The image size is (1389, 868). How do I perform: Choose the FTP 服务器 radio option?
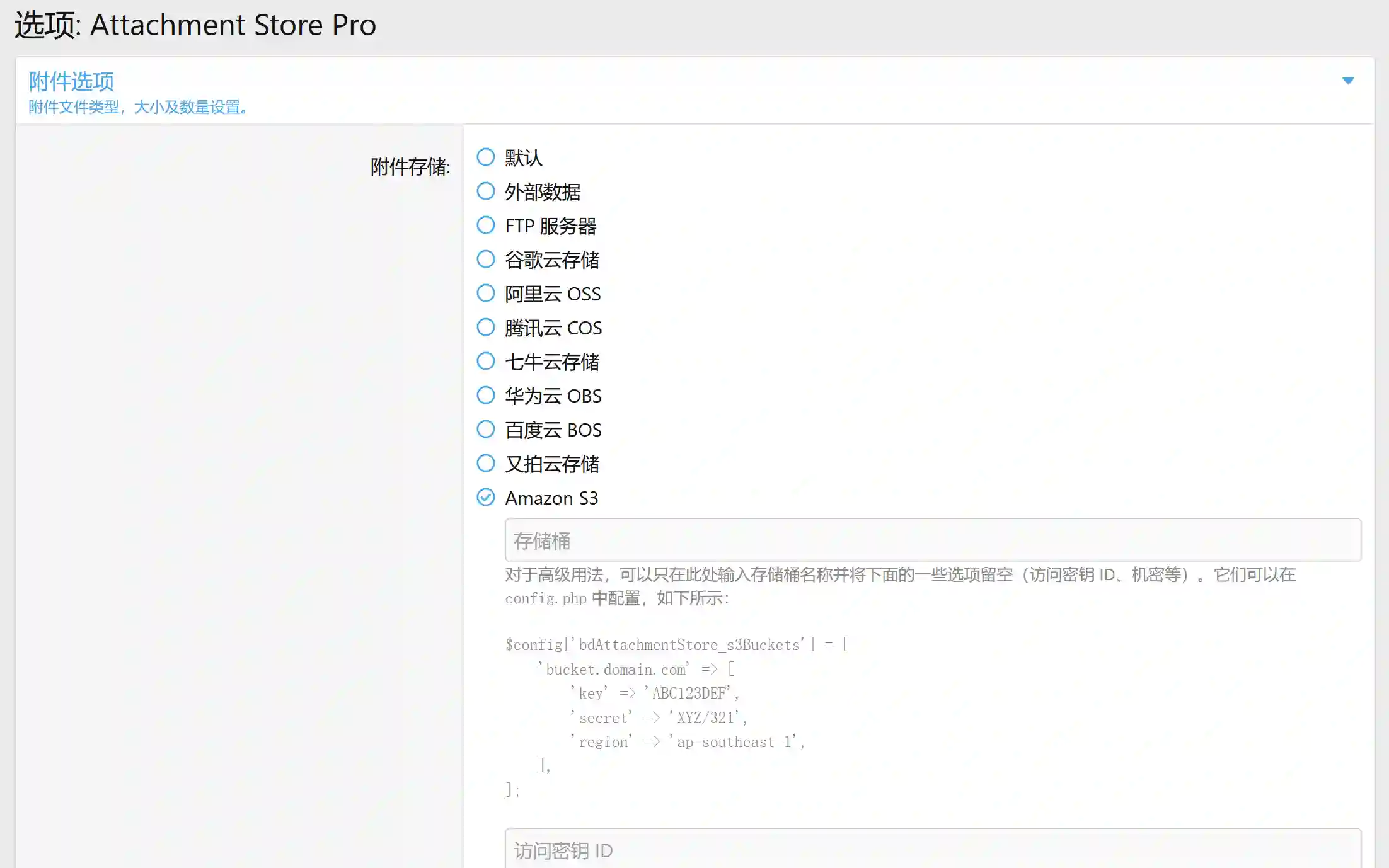click(485, 225)
